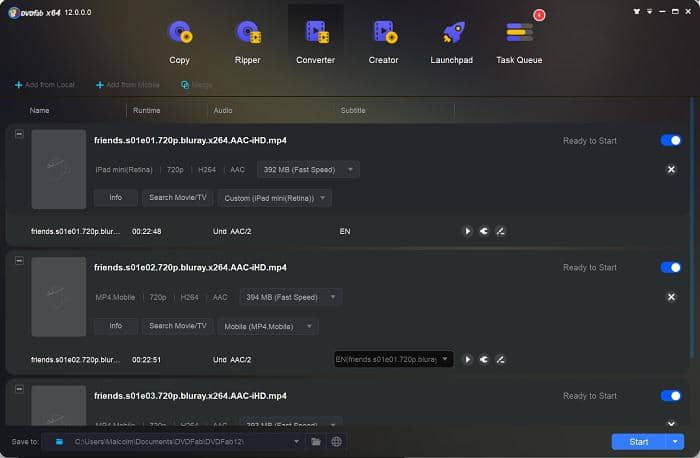Click Search Movie/TV for friends.s01e01
Viewport: 700px width, 458px height.
(x=178, y=198)
